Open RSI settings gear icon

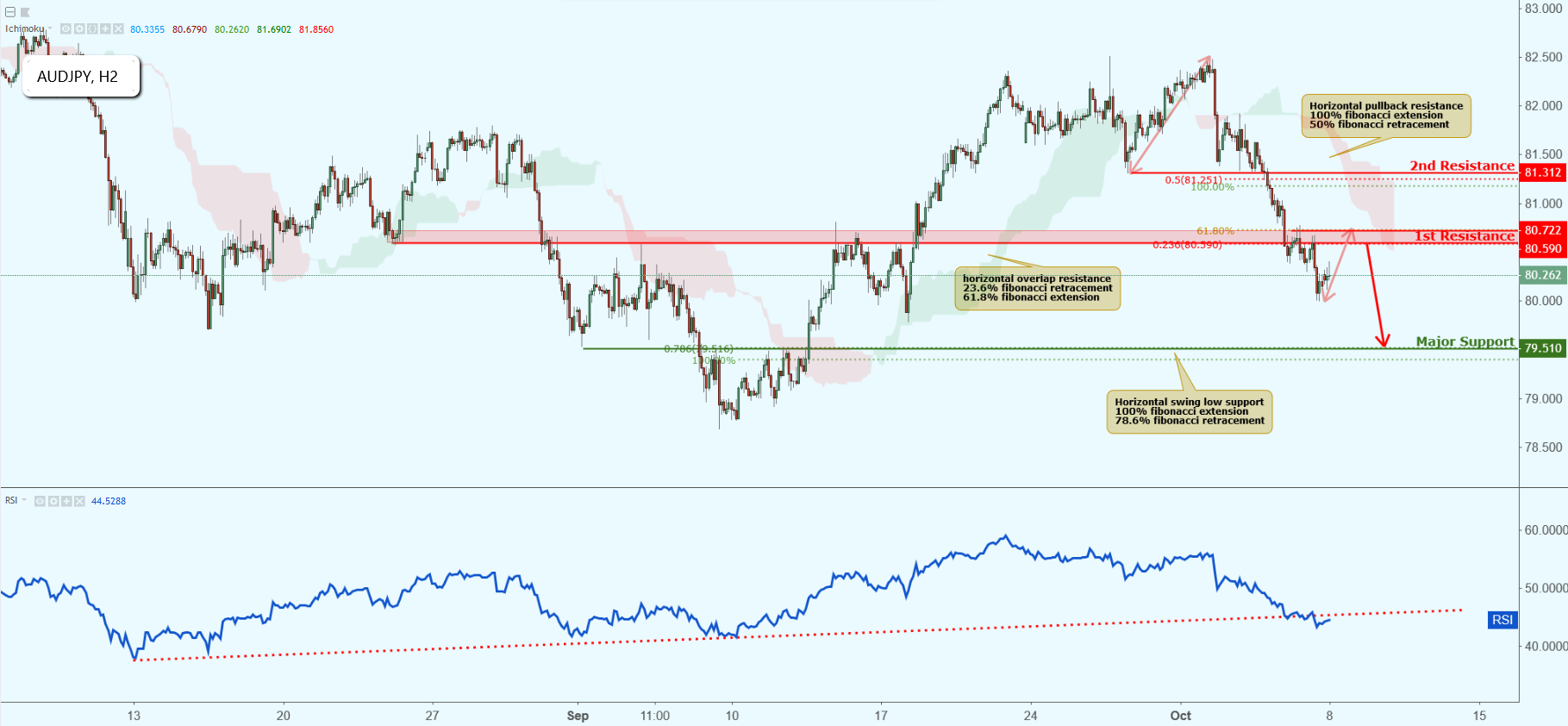click(53, 501)
